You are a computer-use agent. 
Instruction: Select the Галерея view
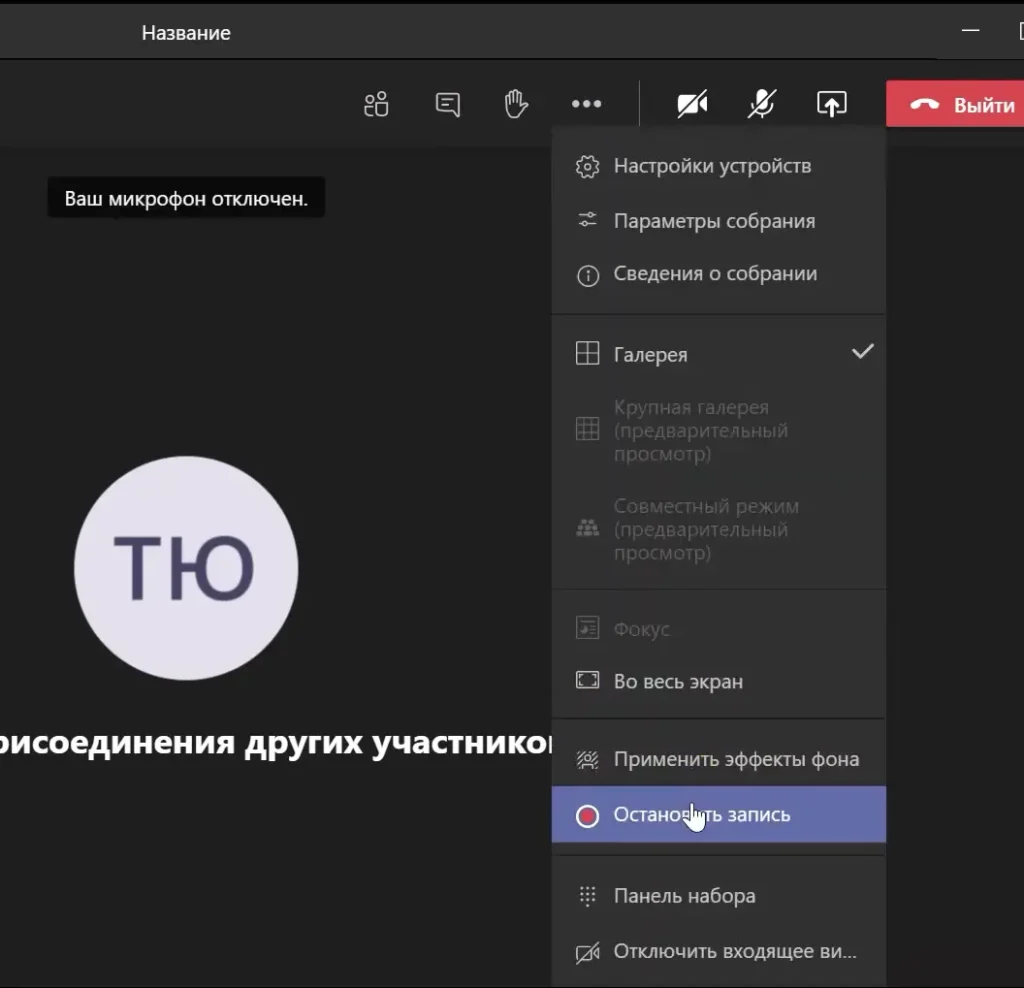(718, 353)
